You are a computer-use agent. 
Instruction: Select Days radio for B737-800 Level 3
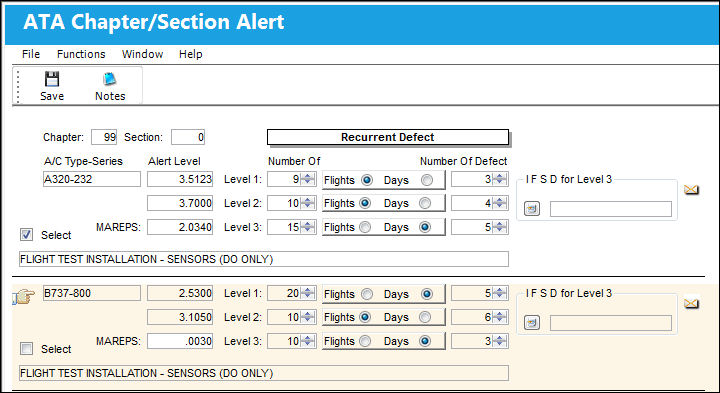[425, 341]
